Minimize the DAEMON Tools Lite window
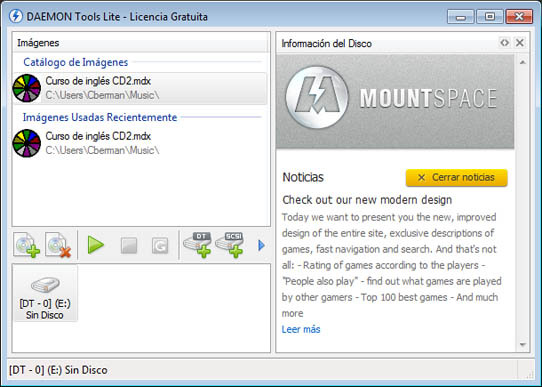The image size is (542, 387). click(x=460, y=17)
